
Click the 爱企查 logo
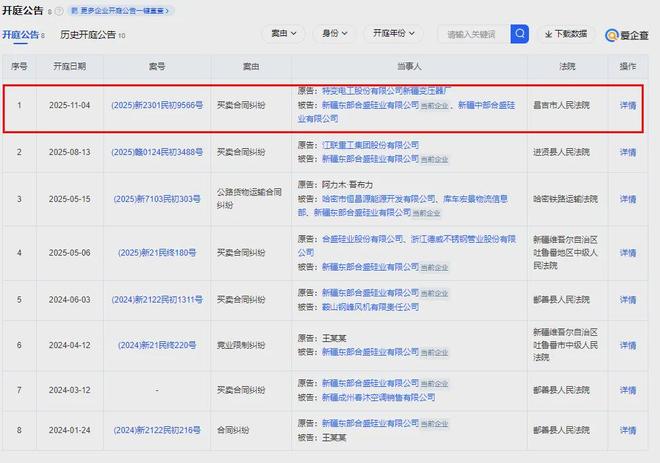(x=626, y=35)
